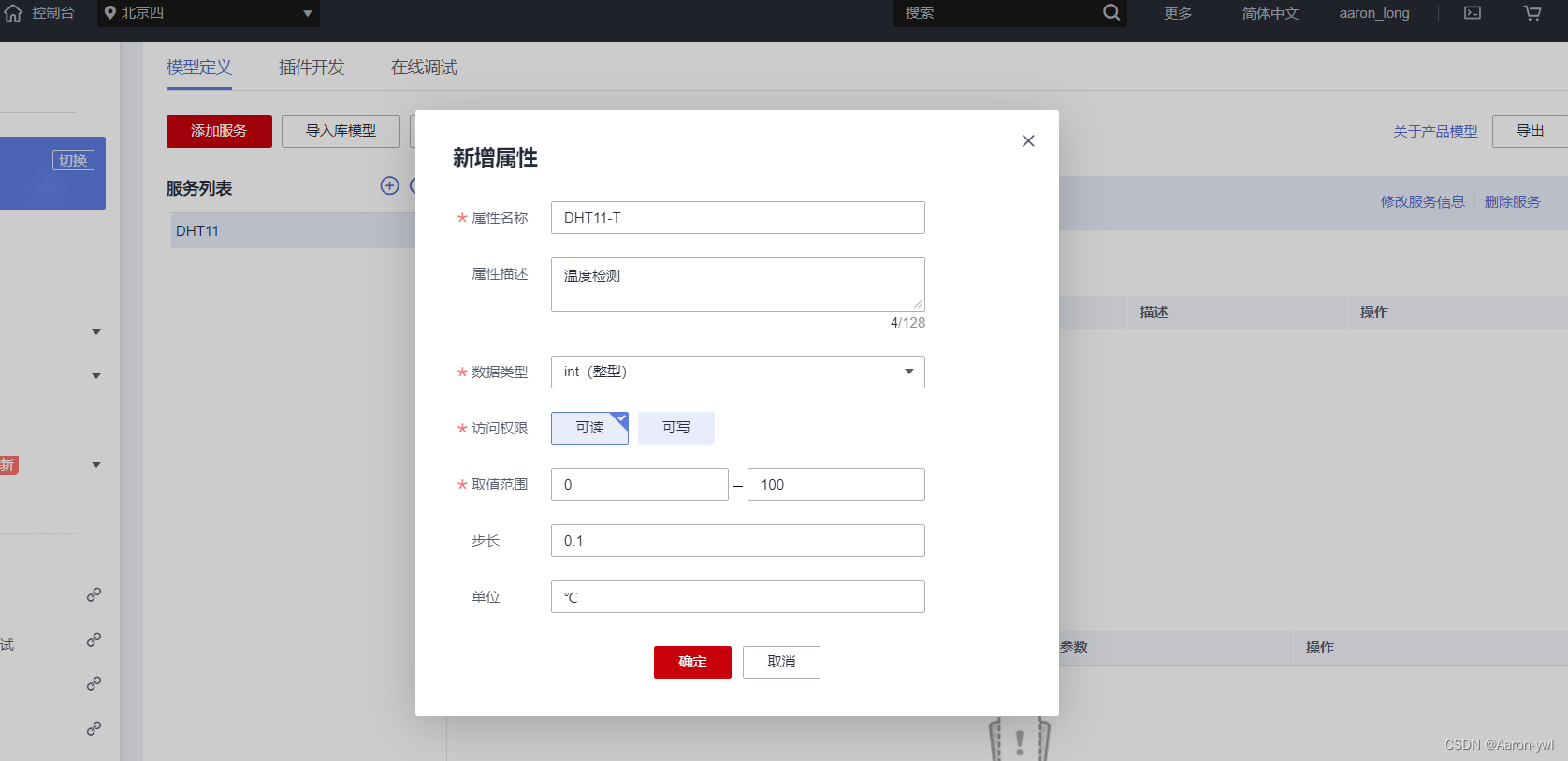This screenshot has height=761, width=1568.
Task: Click the 切换 button in sidebar
Action: click(73, 160)
